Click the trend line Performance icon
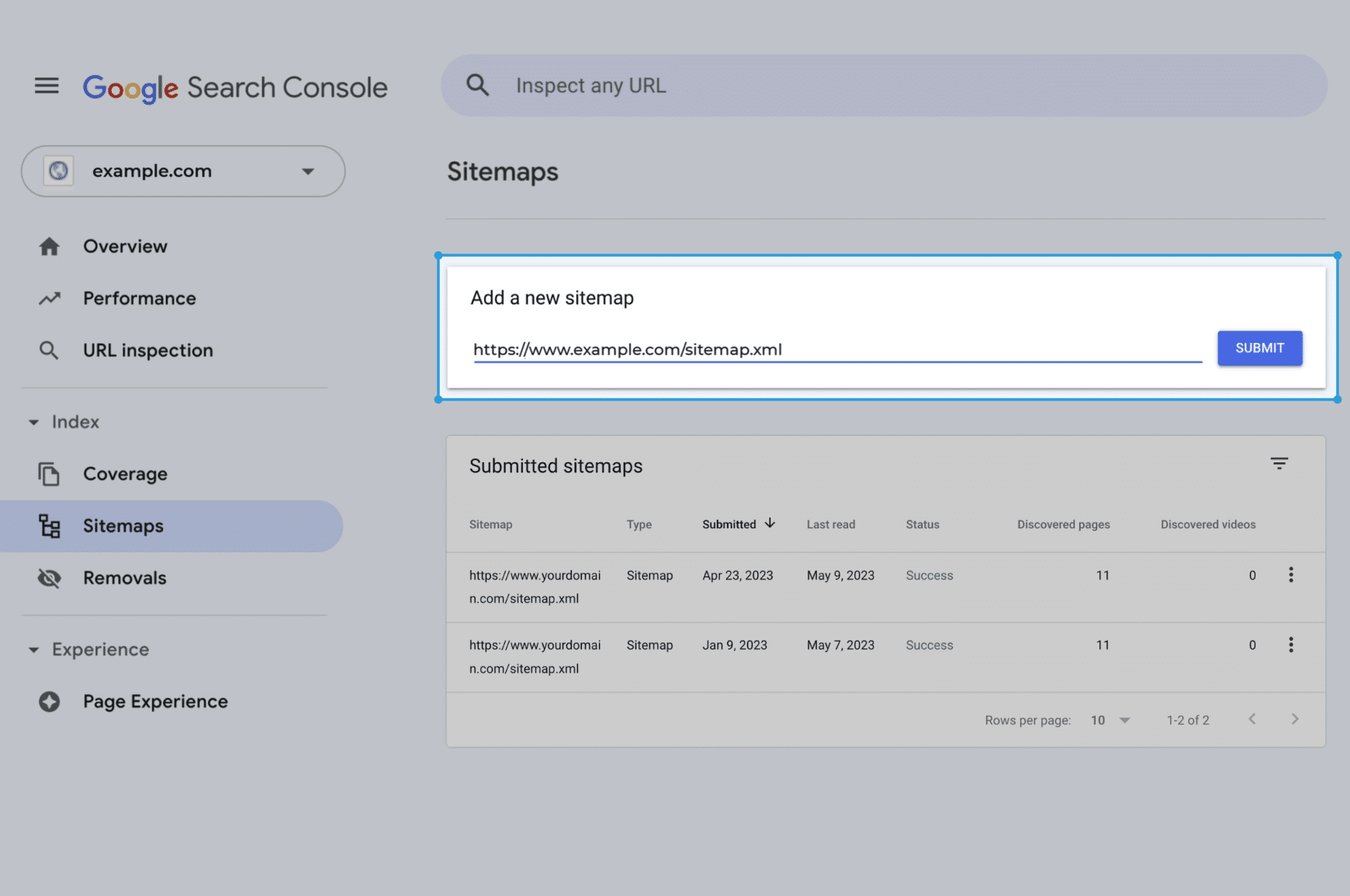The height and width of the screenshot is (896, 1350). click(x=50, y=298)
